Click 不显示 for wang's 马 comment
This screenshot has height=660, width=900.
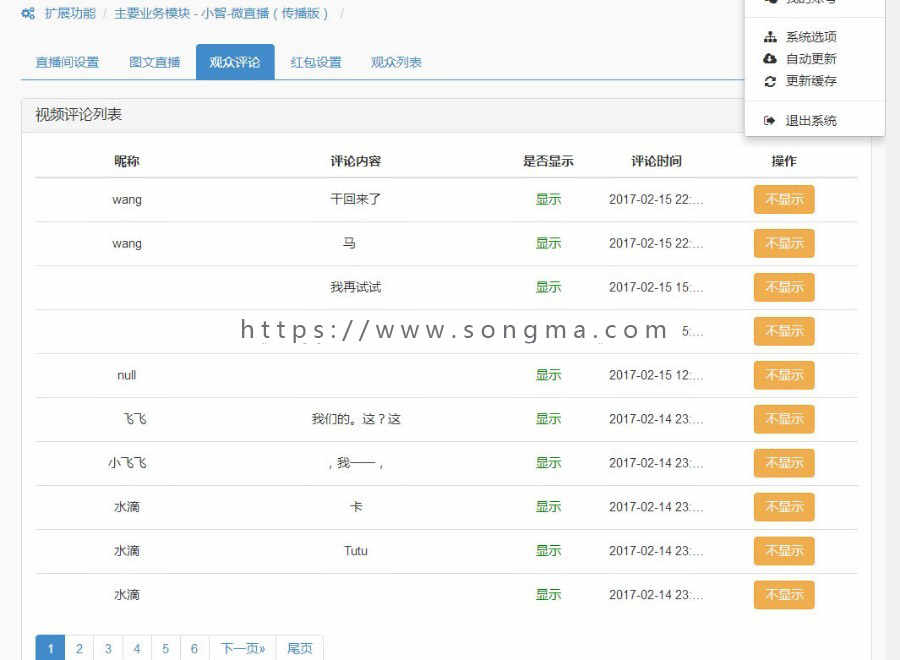coord(784,243)
